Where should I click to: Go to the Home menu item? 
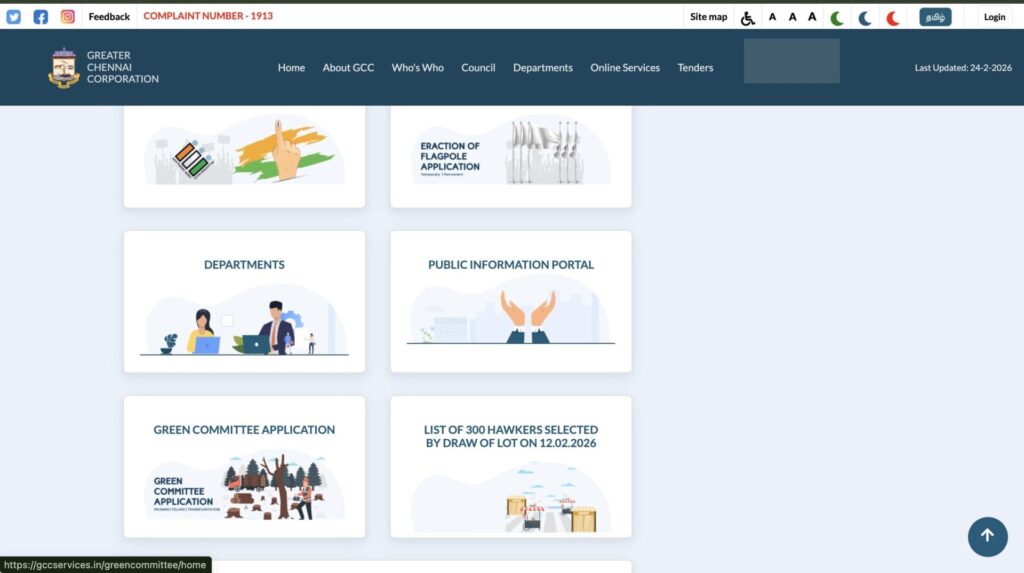click(291, 68)
